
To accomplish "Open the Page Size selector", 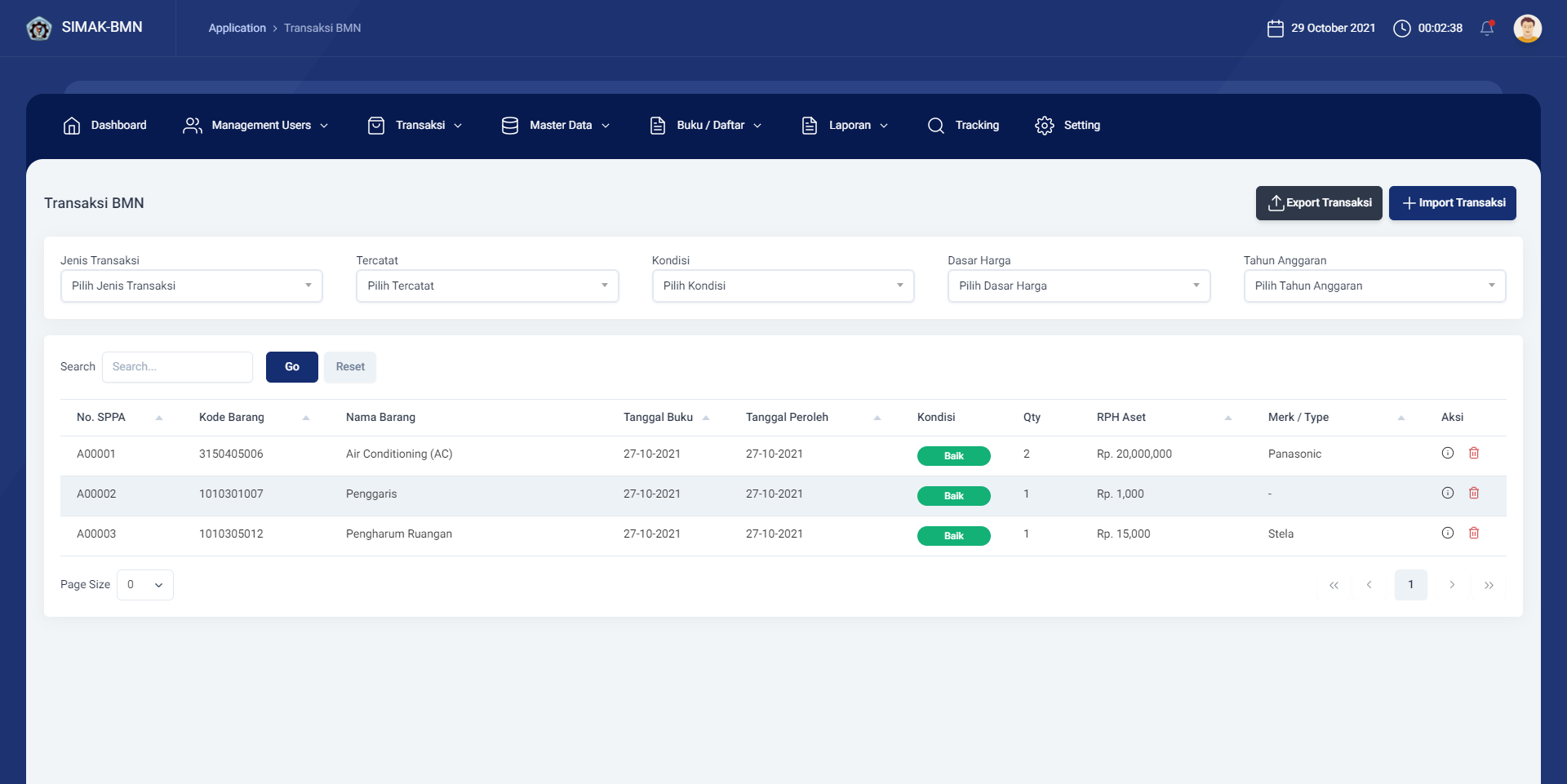I will [x=145, y=585].
